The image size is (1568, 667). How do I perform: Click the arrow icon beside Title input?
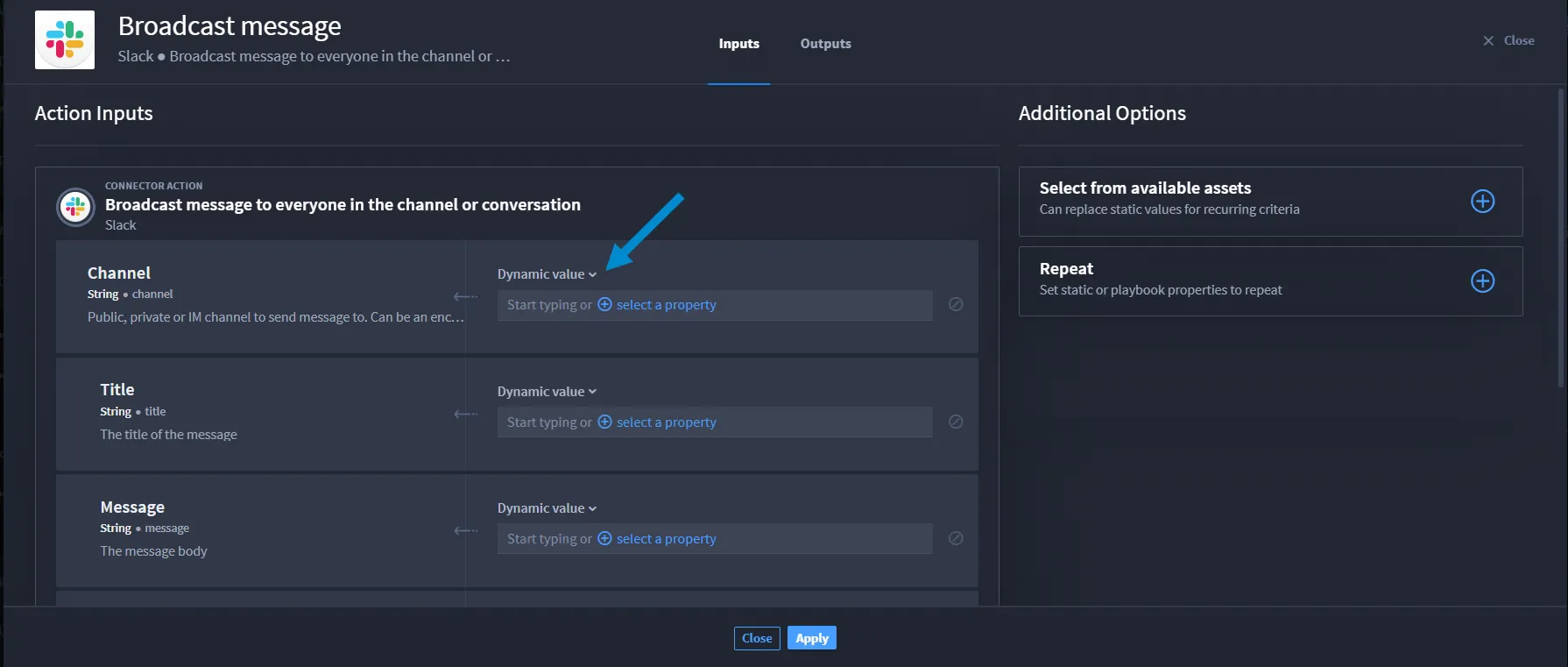tap(465, 414)
